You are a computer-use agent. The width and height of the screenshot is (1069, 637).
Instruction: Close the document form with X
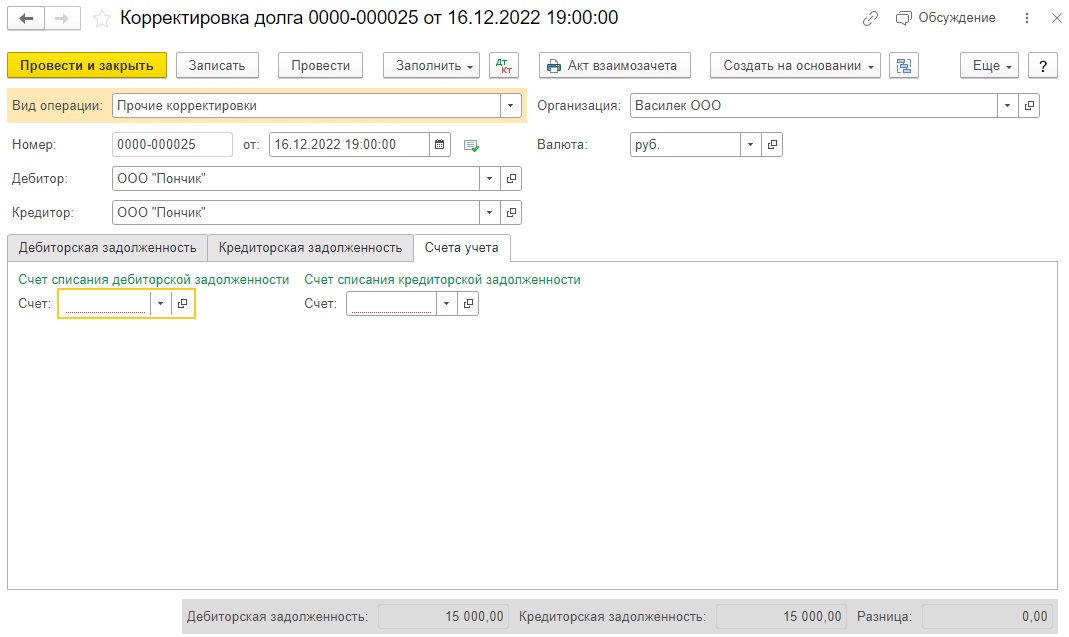click(x=1056, y=18)
